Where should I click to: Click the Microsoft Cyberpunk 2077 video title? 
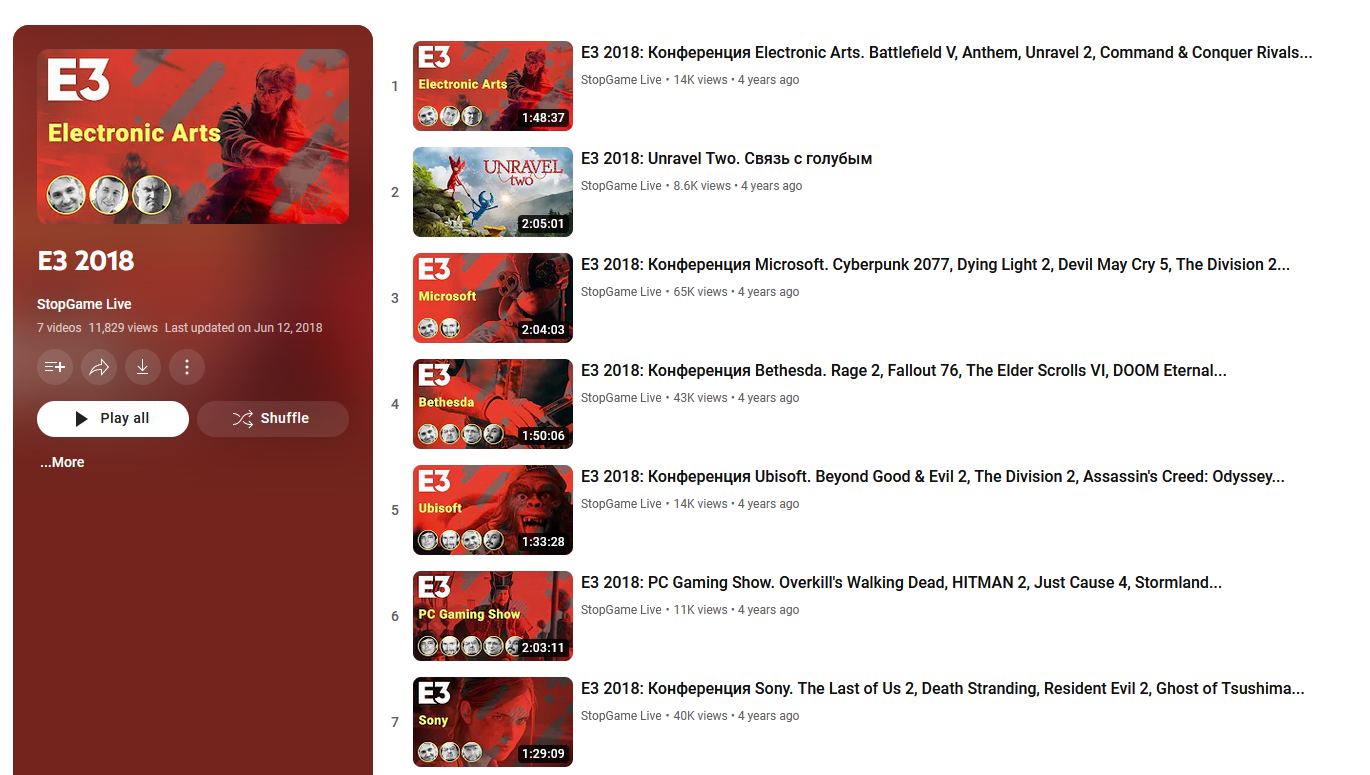pyautogui.click(x=936, y=265)
